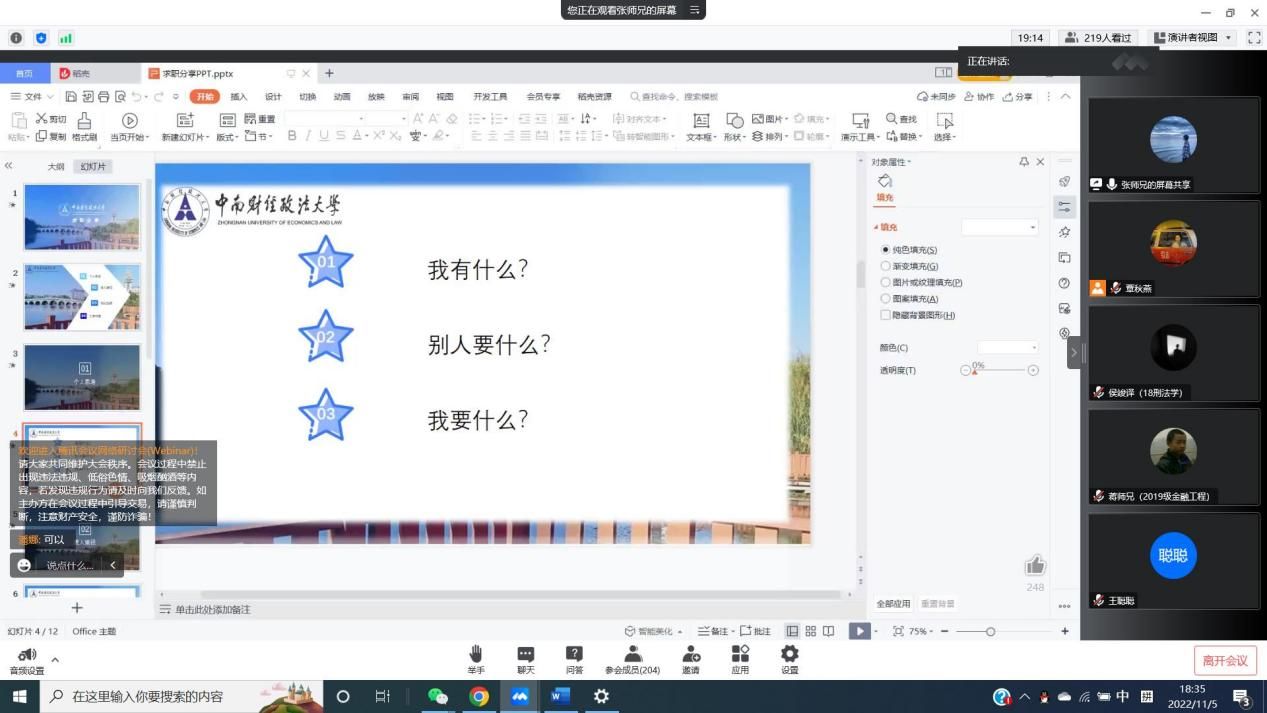Select slide 2 thumbnail in the panel
1267x713 pixels.
82,297
